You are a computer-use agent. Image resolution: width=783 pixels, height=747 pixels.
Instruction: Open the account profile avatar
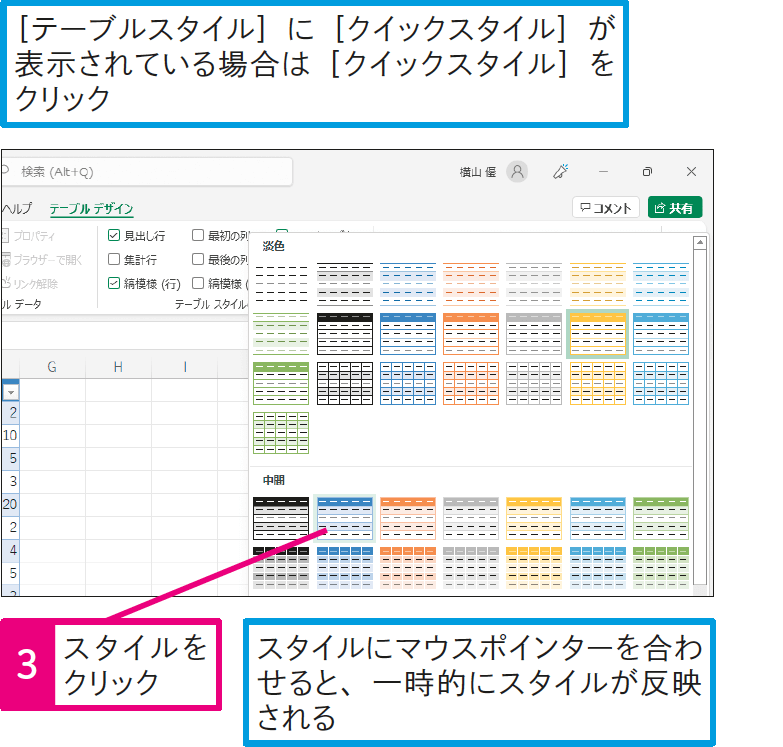pos(517,172)
